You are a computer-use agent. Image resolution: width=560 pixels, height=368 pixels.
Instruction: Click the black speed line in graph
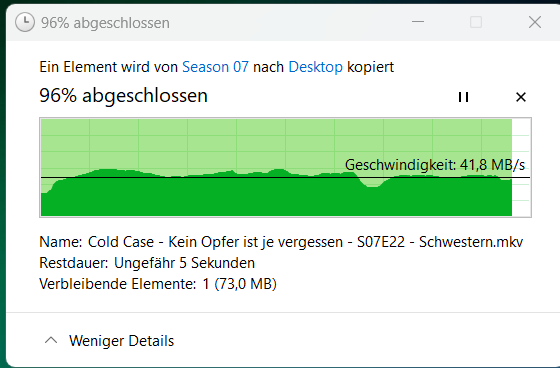[285, 178]
